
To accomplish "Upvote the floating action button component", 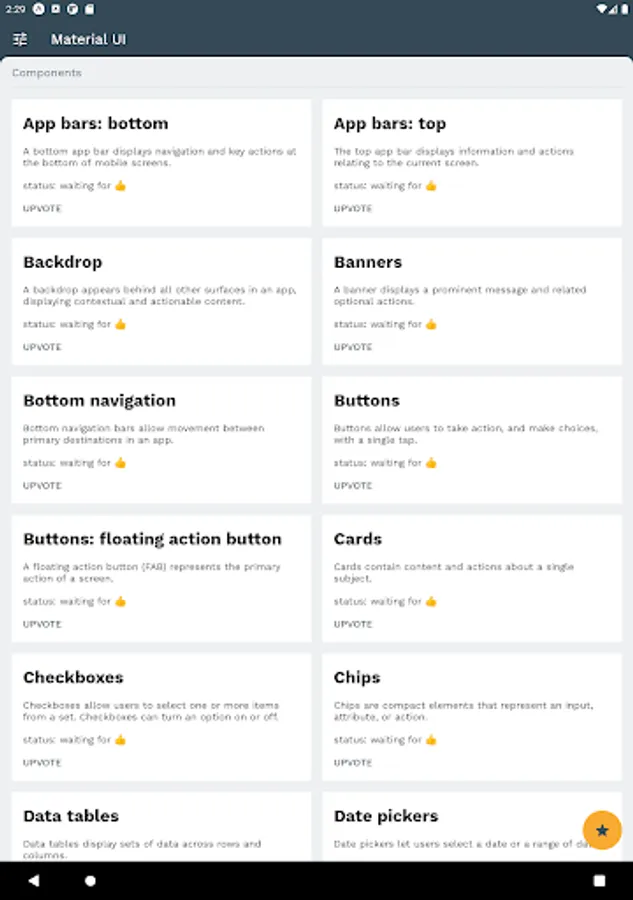I will coord(42,624).
